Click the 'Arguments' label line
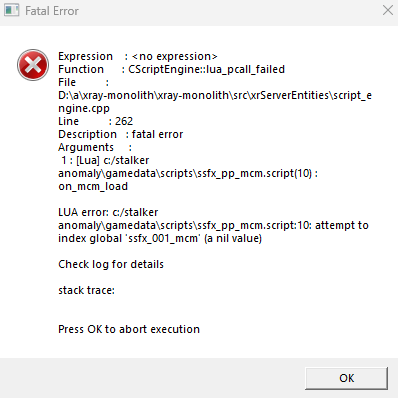 click(x=95, y=147)
